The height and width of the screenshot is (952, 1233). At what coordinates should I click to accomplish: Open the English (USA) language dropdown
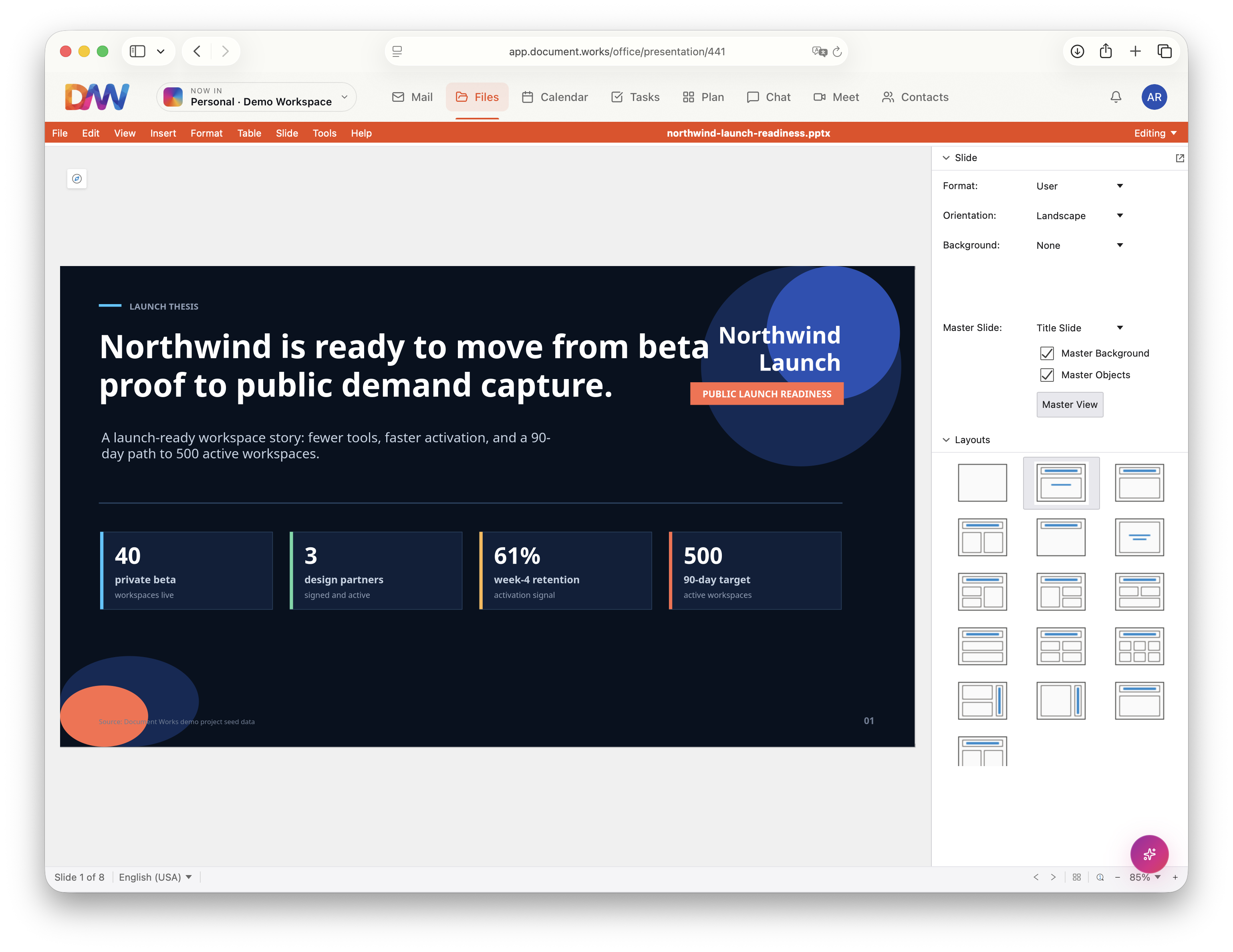[x=155, y=877]
